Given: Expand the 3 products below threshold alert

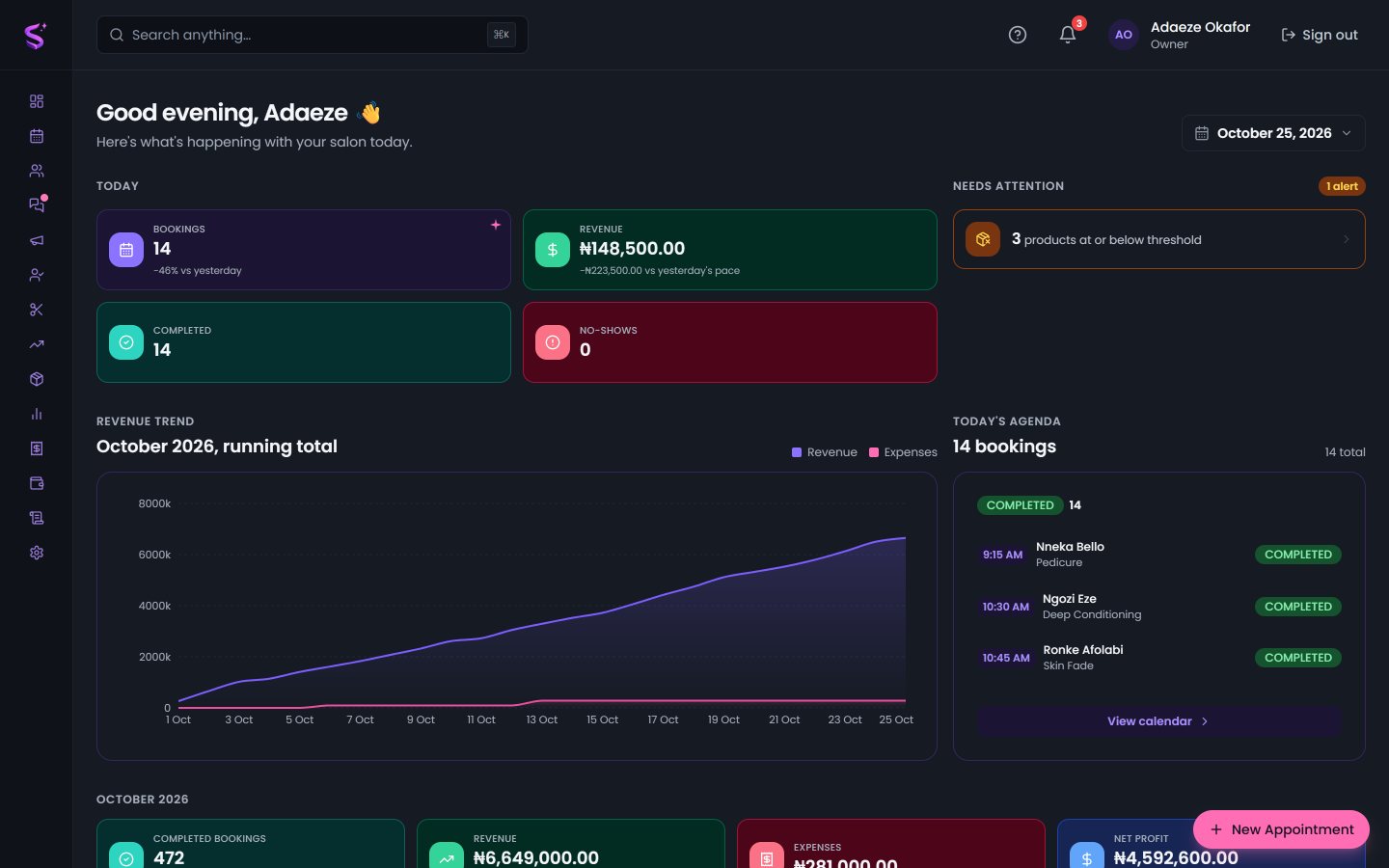Looking at the screenshot, I should click(1159, 239).
